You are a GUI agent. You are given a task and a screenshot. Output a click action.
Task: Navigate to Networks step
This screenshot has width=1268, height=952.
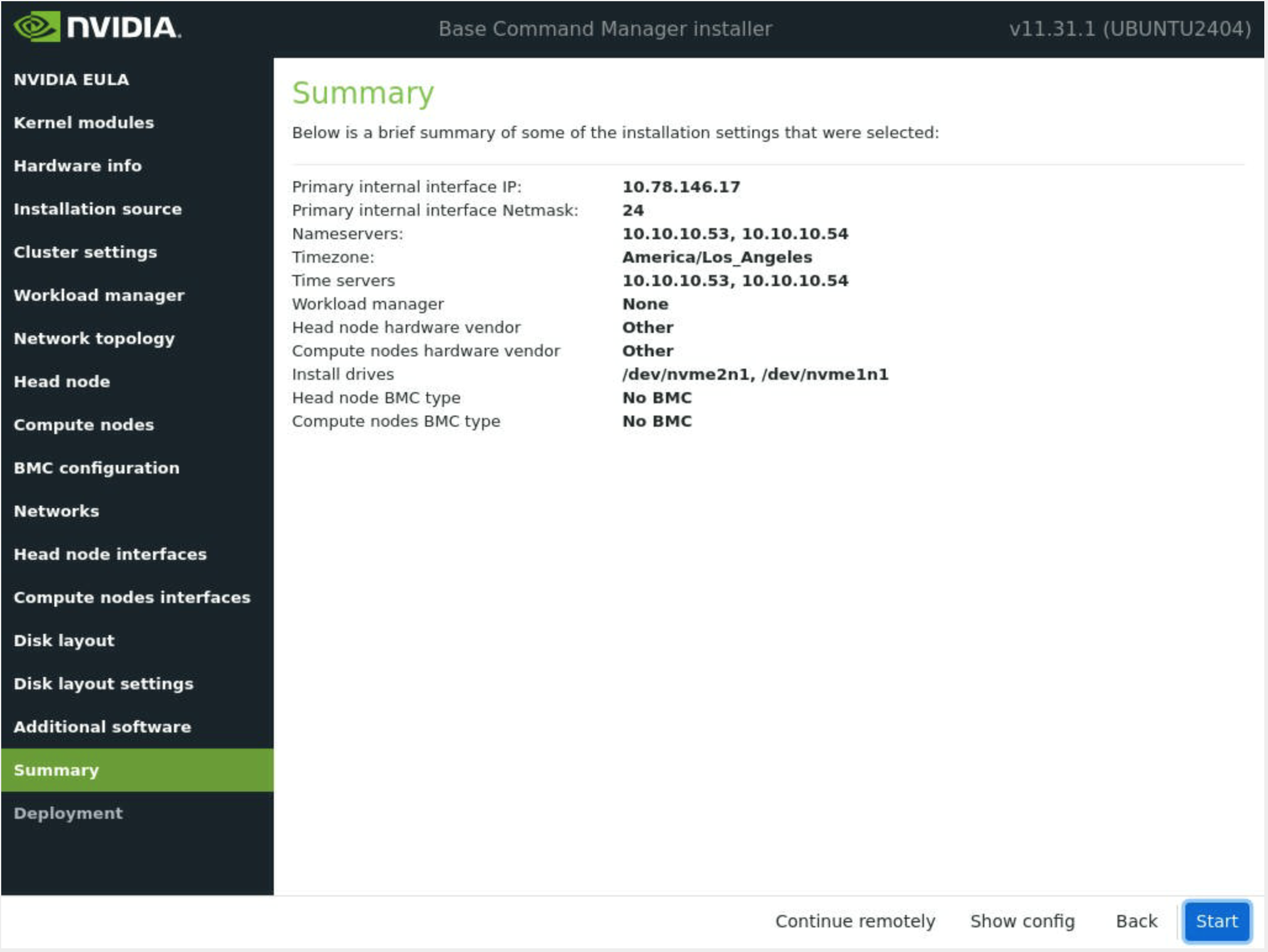[x=56, y=511]
